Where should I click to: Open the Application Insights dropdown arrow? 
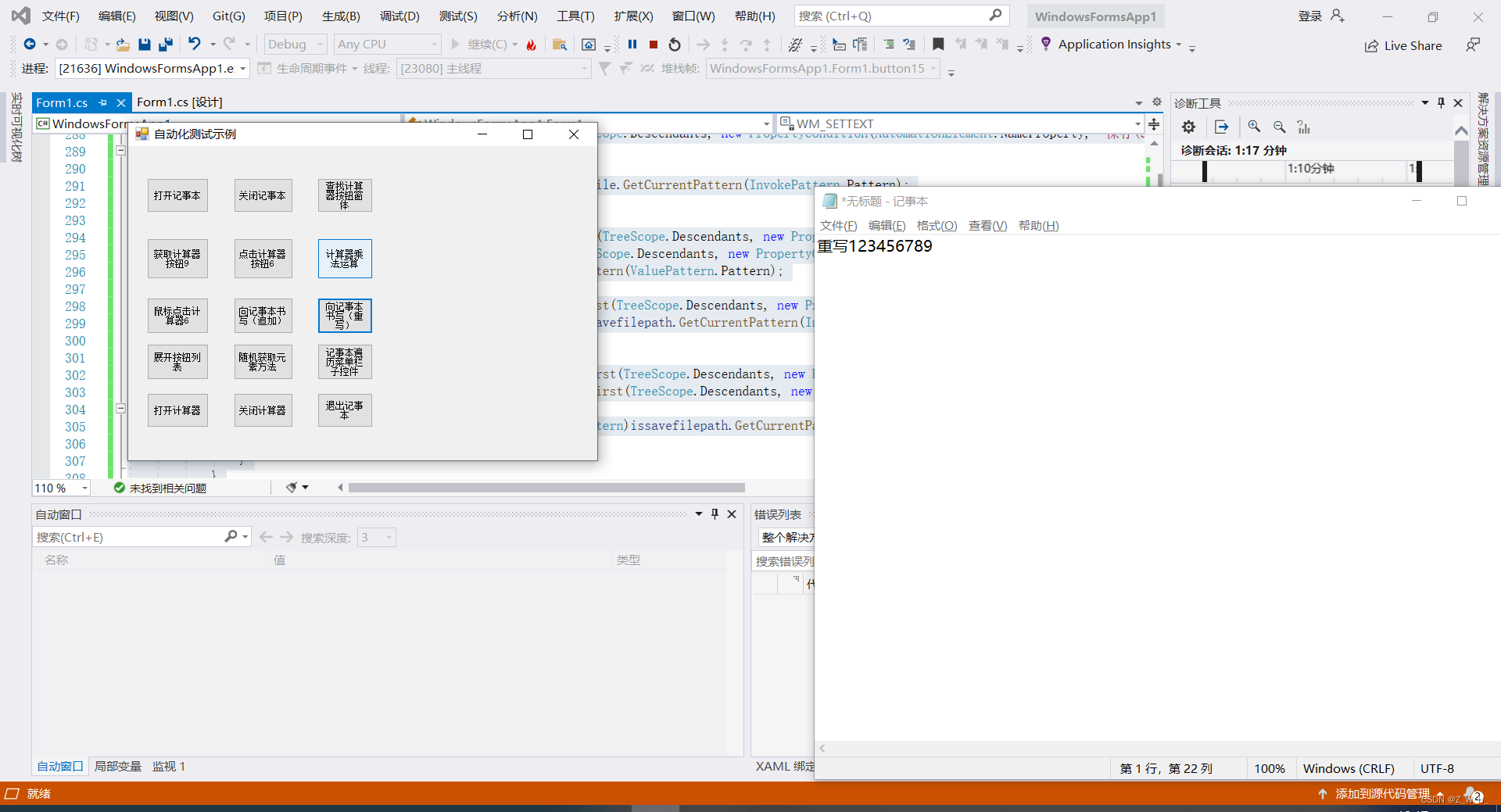click(x=1178, y=45)
